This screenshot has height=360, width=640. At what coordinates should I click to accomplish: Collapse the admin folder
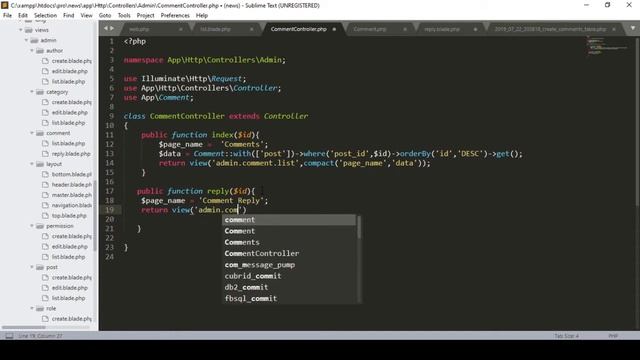[x=27, y=40]
